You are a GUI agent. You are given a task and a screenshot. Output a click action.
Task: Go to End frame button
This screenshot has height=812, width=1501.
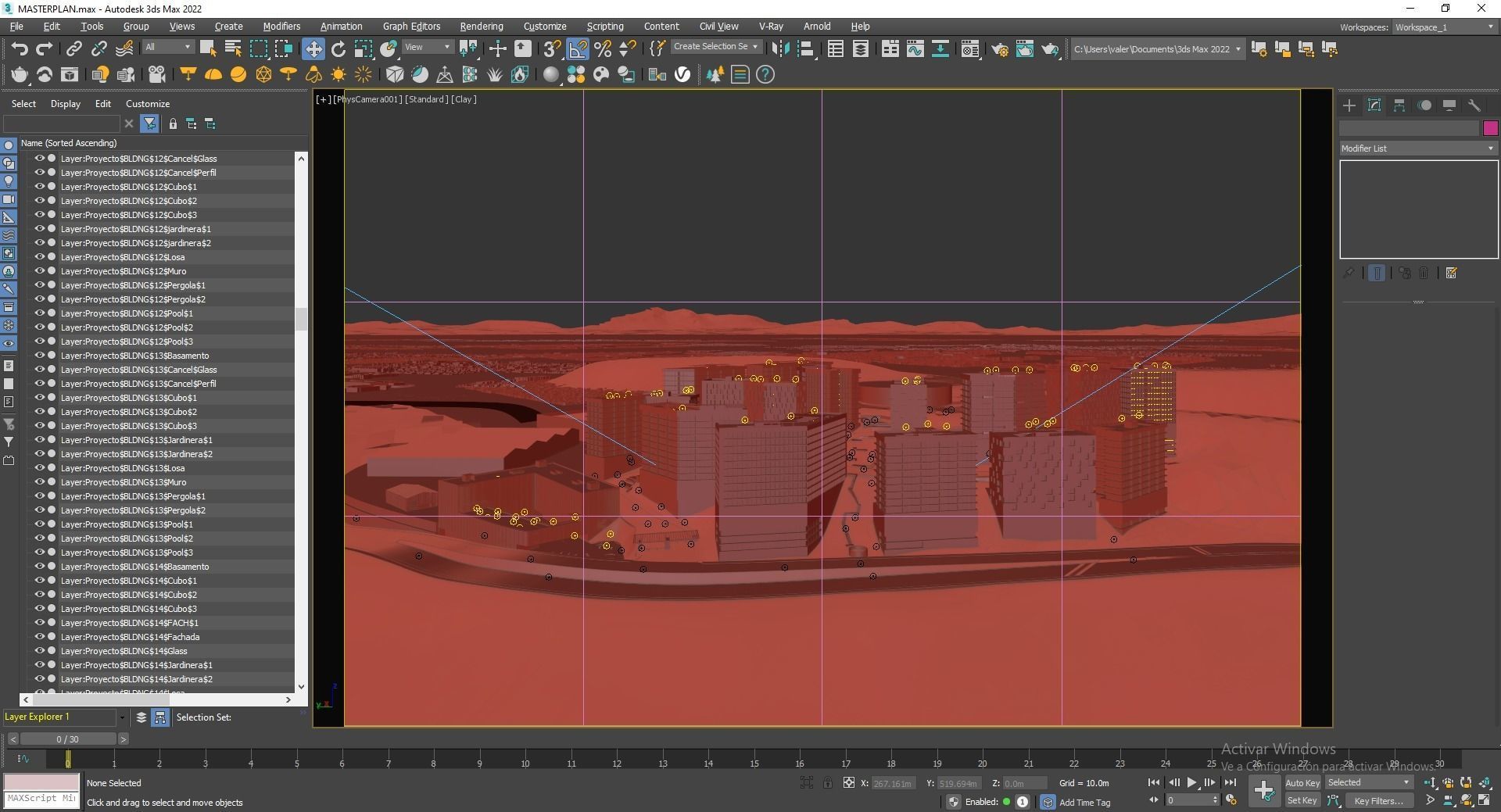click(x=1231, y=782)
